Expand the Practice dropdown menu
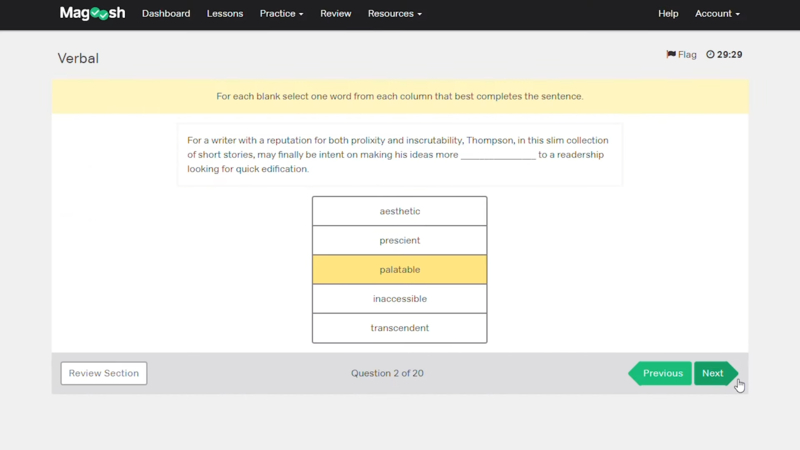The image size is (800, 450). coord(282,14)
